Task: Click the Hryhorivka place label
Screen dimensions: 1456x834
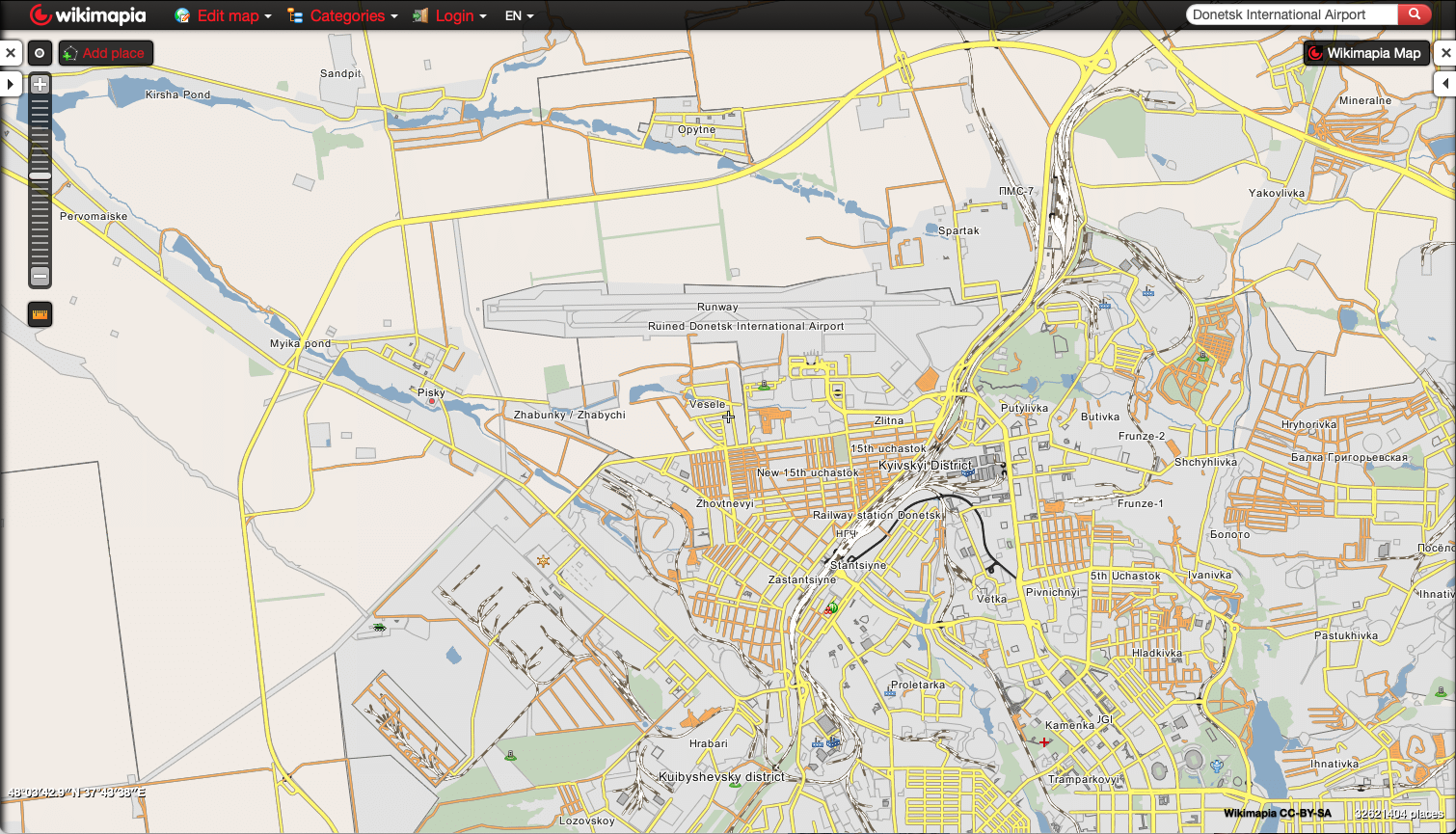Action: pyautogui.click(x=1309, y=424)
